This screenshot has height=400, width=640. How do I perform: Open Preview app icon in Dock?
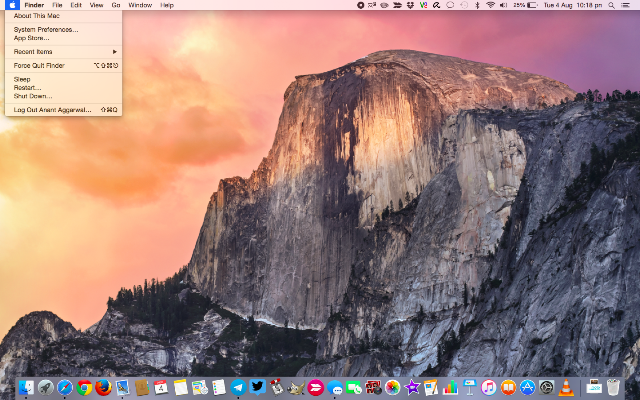[122, 387]
